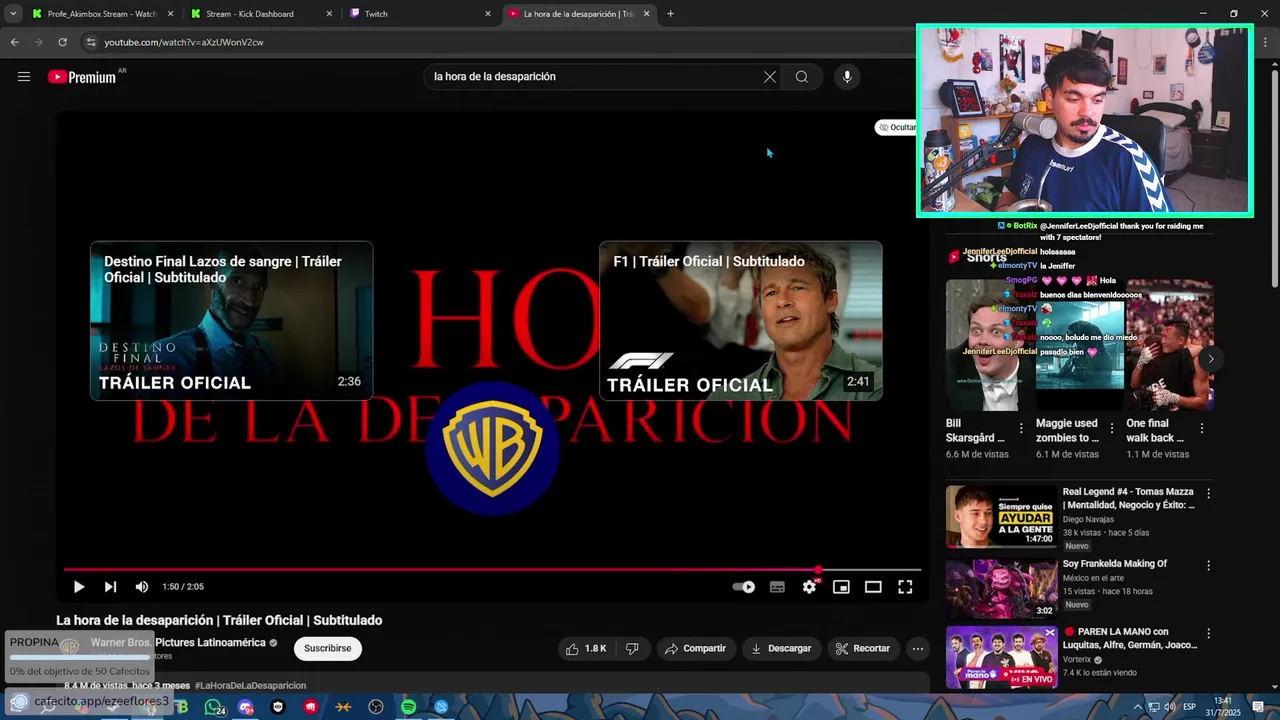1280x720 pixels.
Task: Clear the search box with X
Action: click(x=770, y=77)
